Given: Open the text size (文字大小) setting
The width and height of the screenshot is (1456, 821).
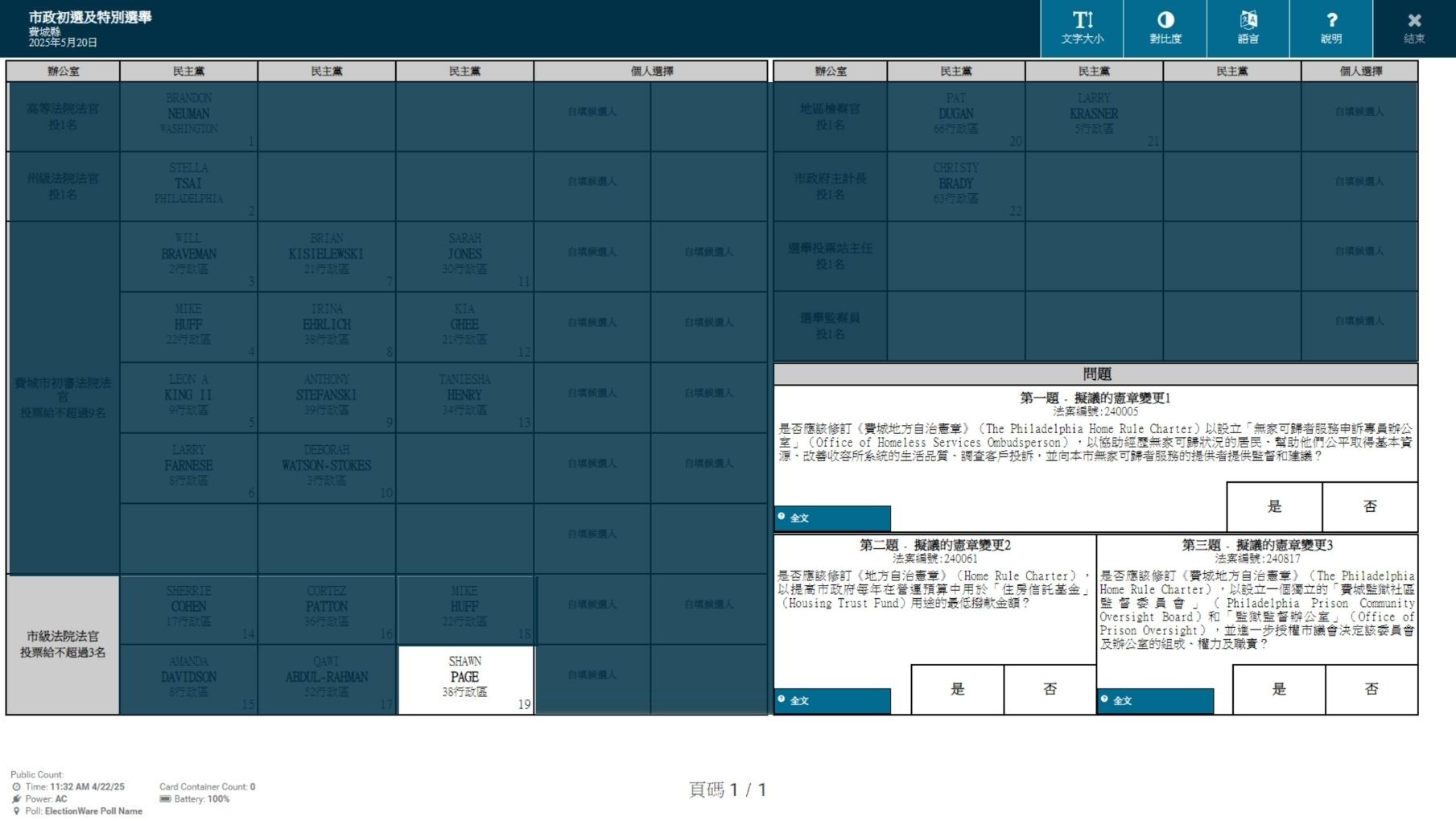Looking at the screenshot, I should click(1082, 28).
